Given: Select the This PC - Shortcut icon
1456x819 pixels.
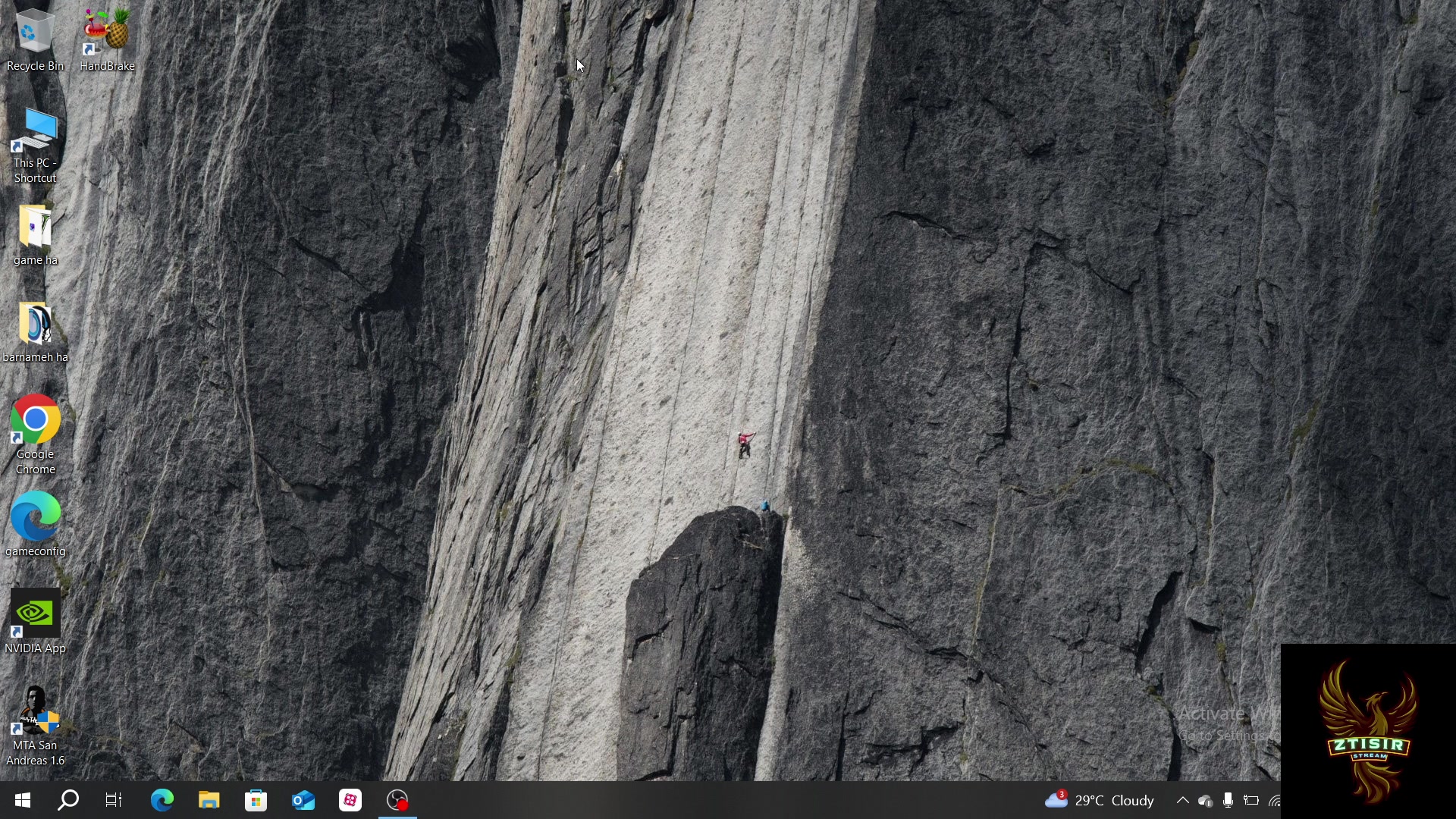Looking at the screenshot, I should click(x=35, y=146).
